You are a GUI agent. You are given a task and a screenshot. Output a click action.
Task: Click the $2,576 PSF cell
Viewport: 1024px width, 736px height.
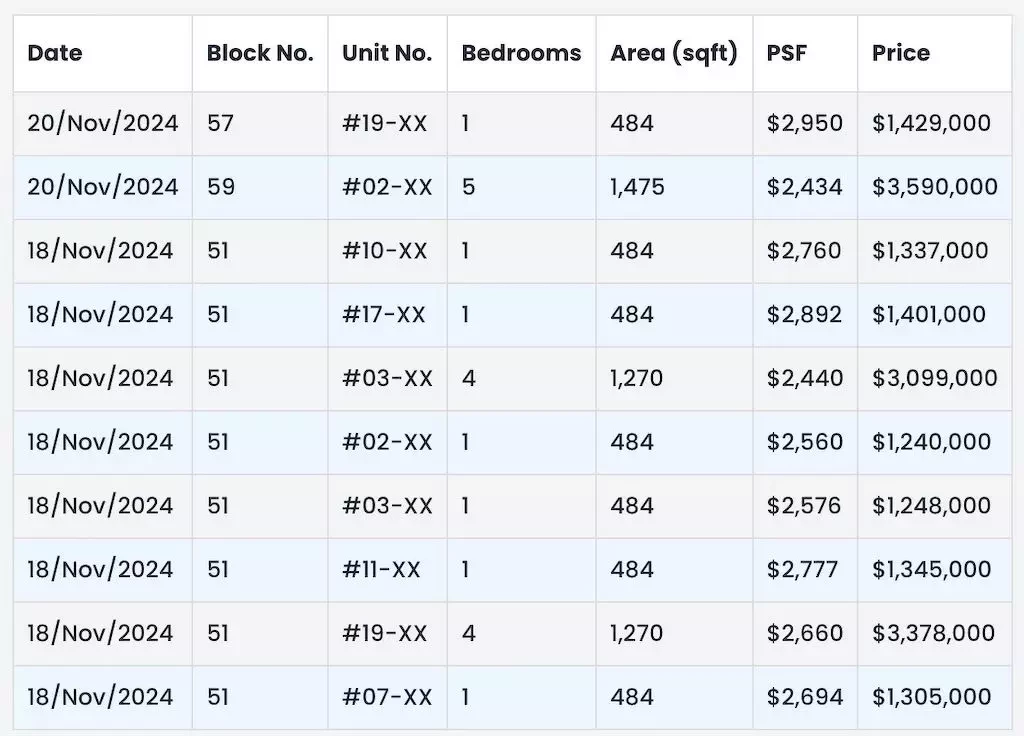[805, 506]
